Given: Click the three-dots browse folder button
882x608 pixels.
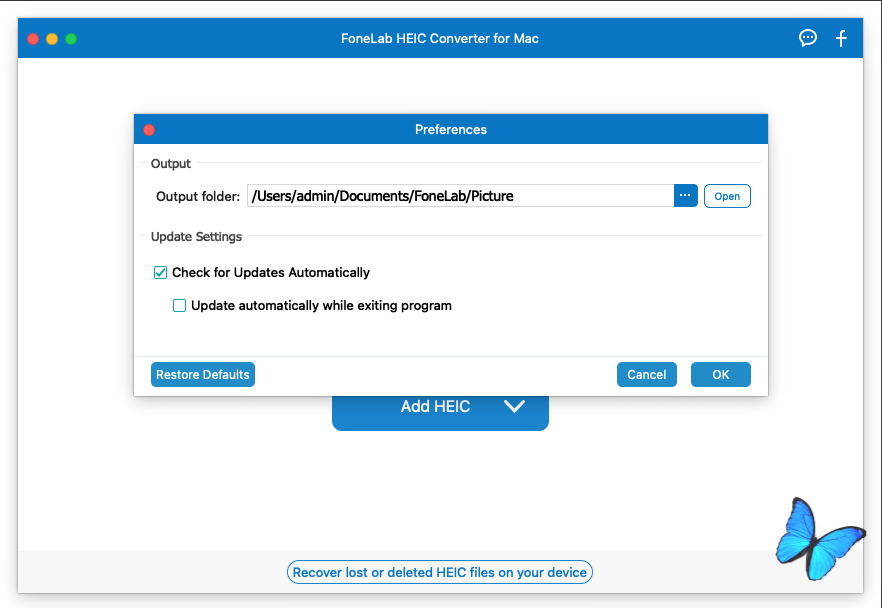Looking at the screenshot, I should coord(685,196).
